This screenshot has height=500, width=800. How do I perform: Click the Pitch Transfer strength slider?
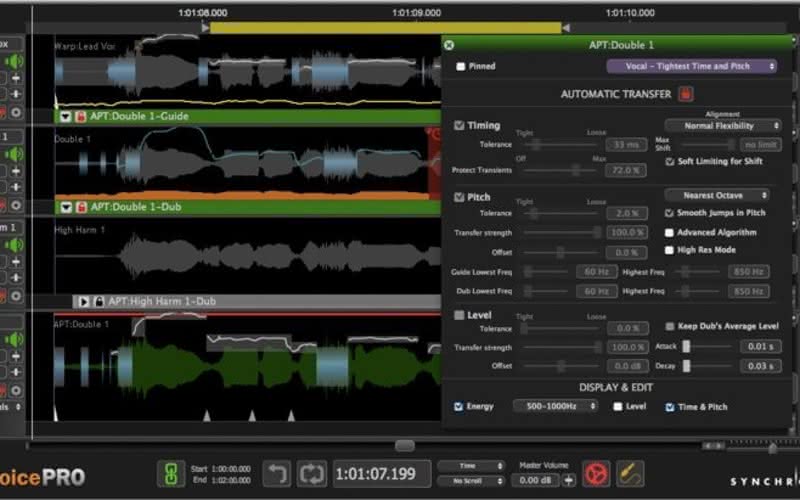click(562, 233)
